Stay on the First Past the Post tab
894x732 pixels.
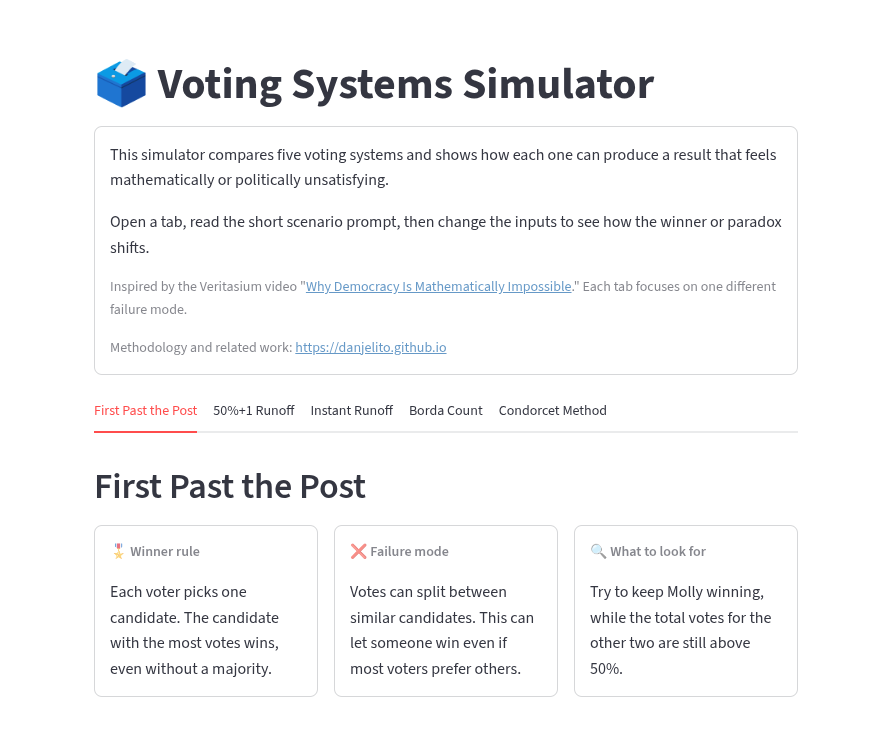click(145, 410)
